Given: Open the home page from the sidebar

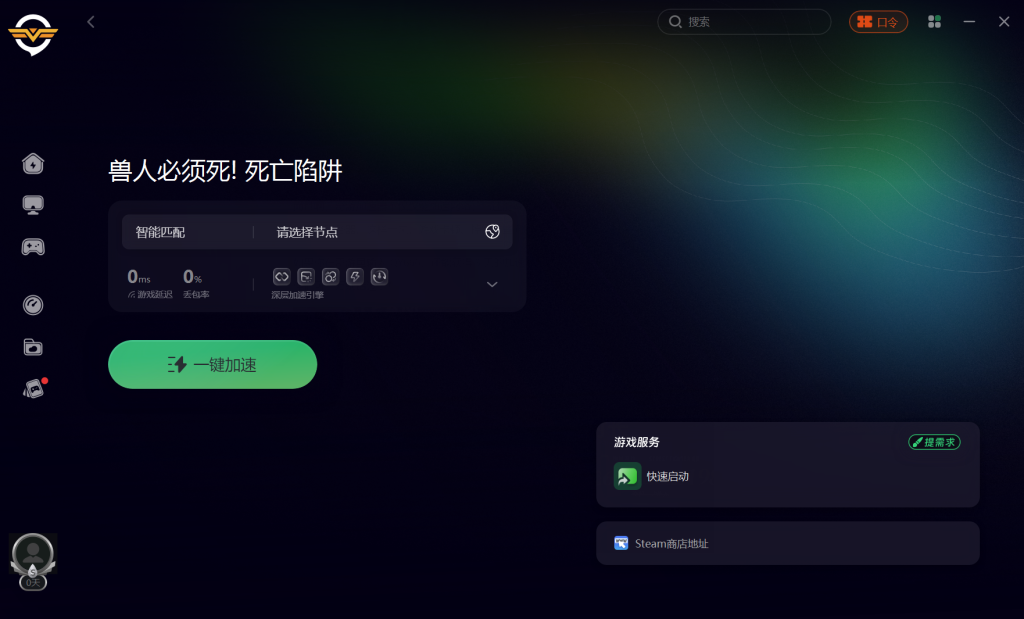Looking at the screenshot, I should click(33, 163).
